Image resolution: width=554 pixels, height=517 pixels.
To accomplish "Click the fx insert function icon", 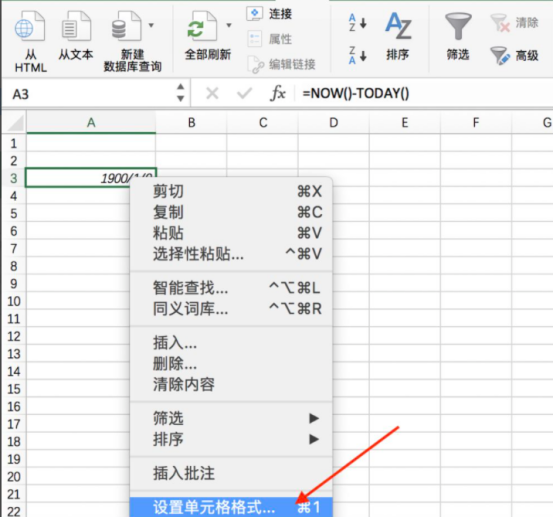I will tap(278, 94).
